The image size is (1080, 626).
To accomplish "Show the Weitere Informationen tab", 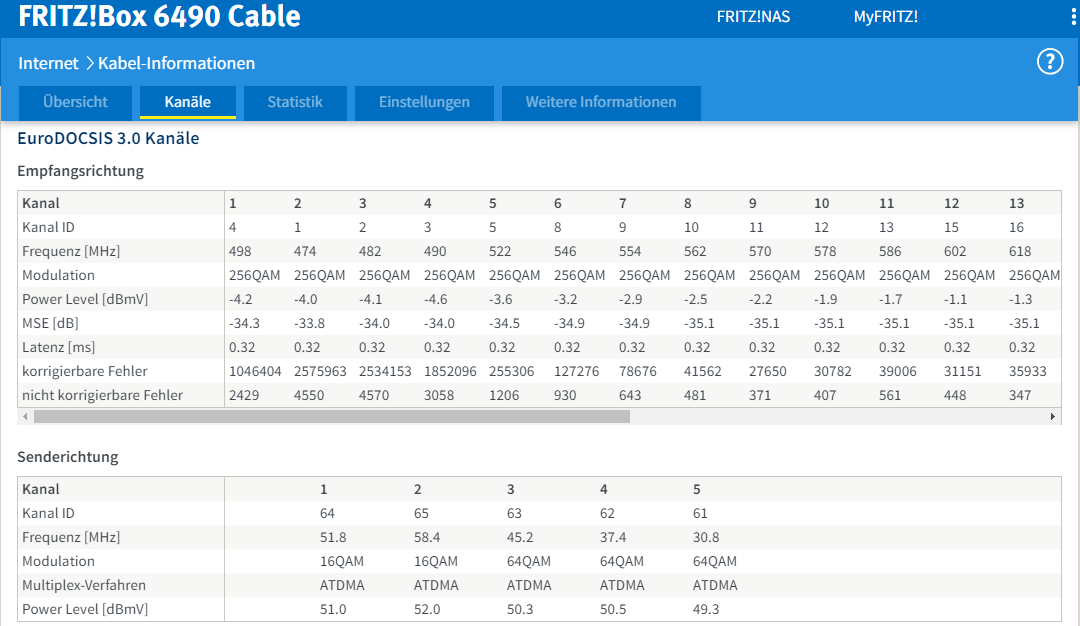I will pyautogui.click(x=601, y=102).
